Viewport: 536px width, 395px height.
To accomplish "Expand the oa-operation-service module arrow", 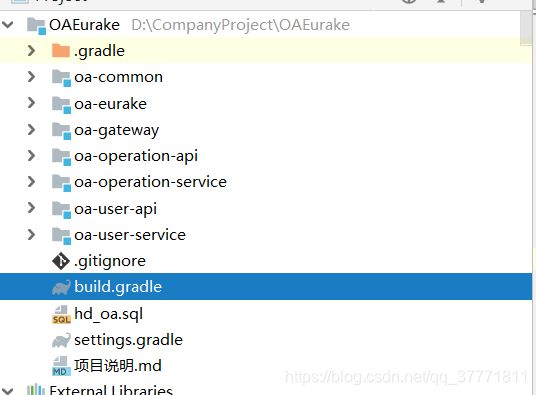I will click(x=31, y=182).
